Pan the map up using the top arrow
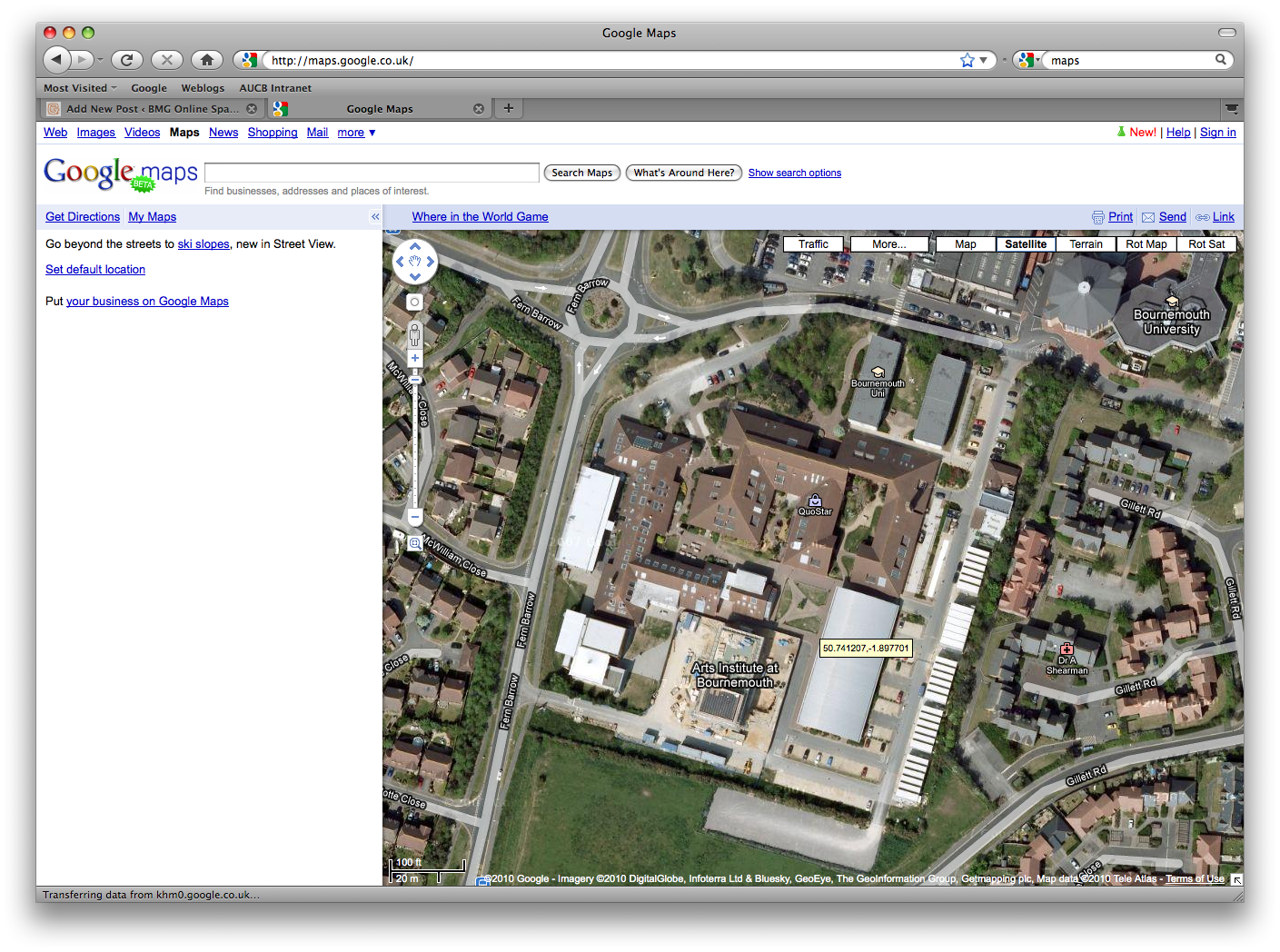 pos(415,246)
